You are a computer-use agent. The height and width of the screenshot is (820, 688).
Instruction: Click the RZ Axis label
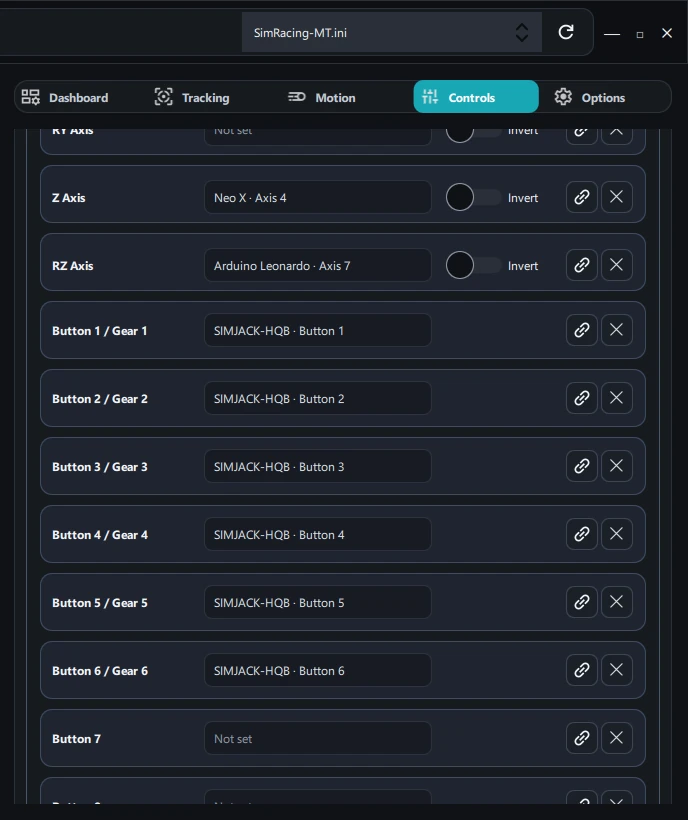tap(73, 266)
